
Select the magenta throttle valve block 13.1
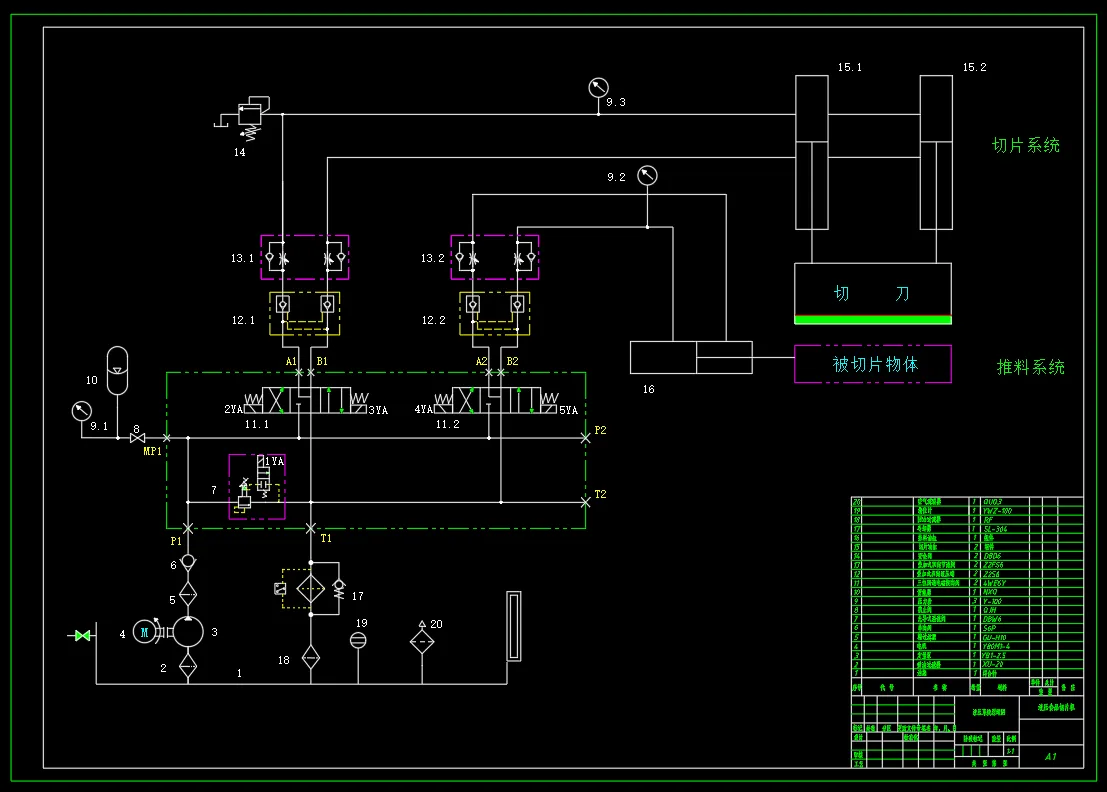pos(305,257)
